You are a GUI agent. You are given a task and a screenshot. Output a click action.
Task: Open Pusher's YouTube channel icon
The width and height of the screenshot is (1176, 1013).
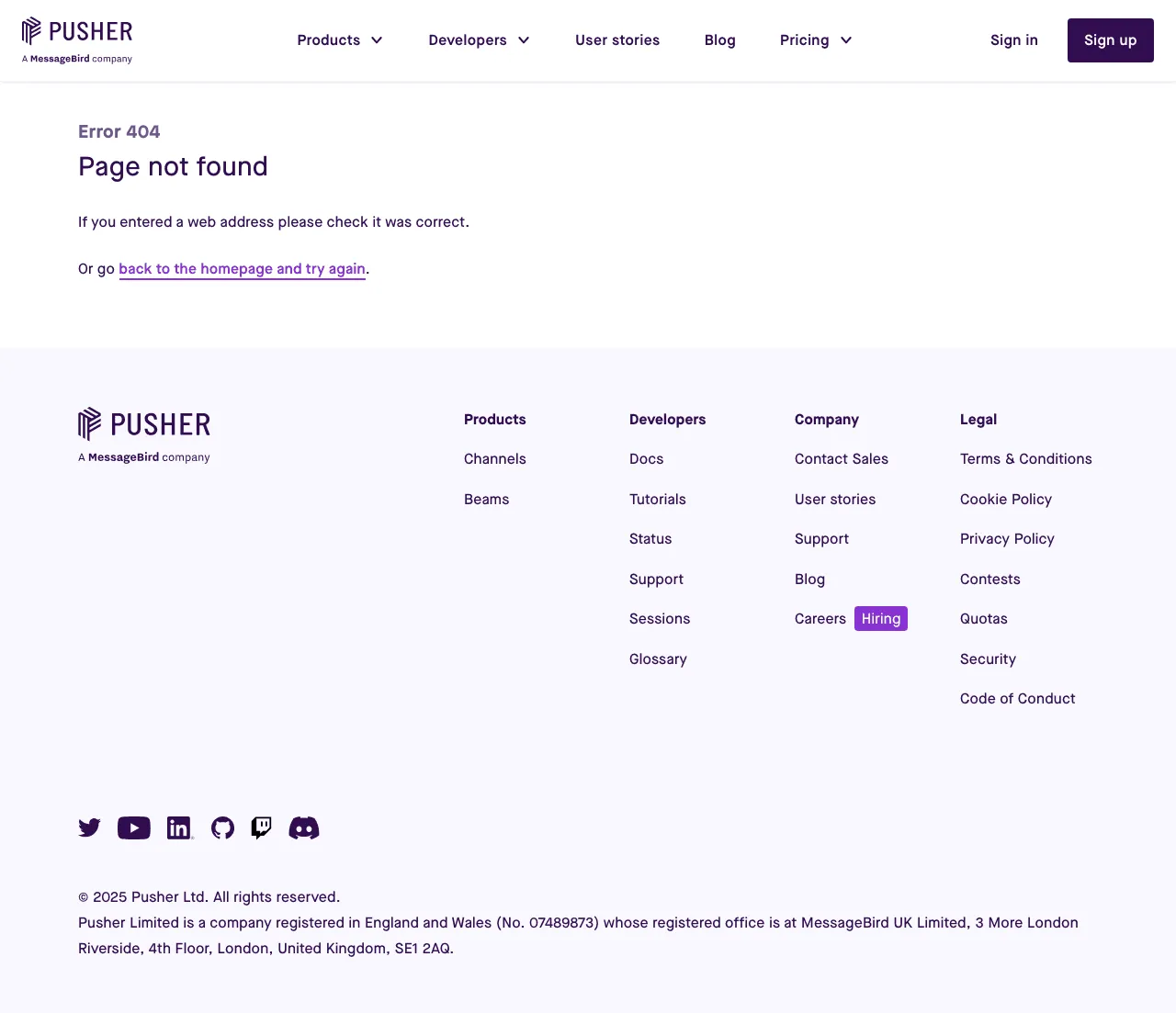[x=133, y=827]
